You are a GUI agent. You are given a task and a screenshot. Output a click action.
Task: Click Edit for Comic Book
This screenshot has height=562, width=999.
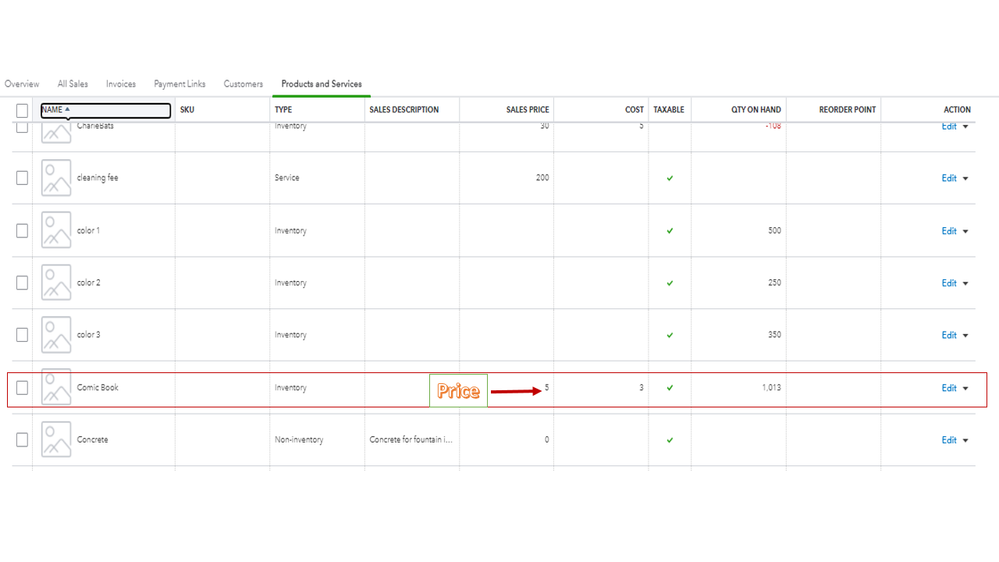[x=949, y=388]
